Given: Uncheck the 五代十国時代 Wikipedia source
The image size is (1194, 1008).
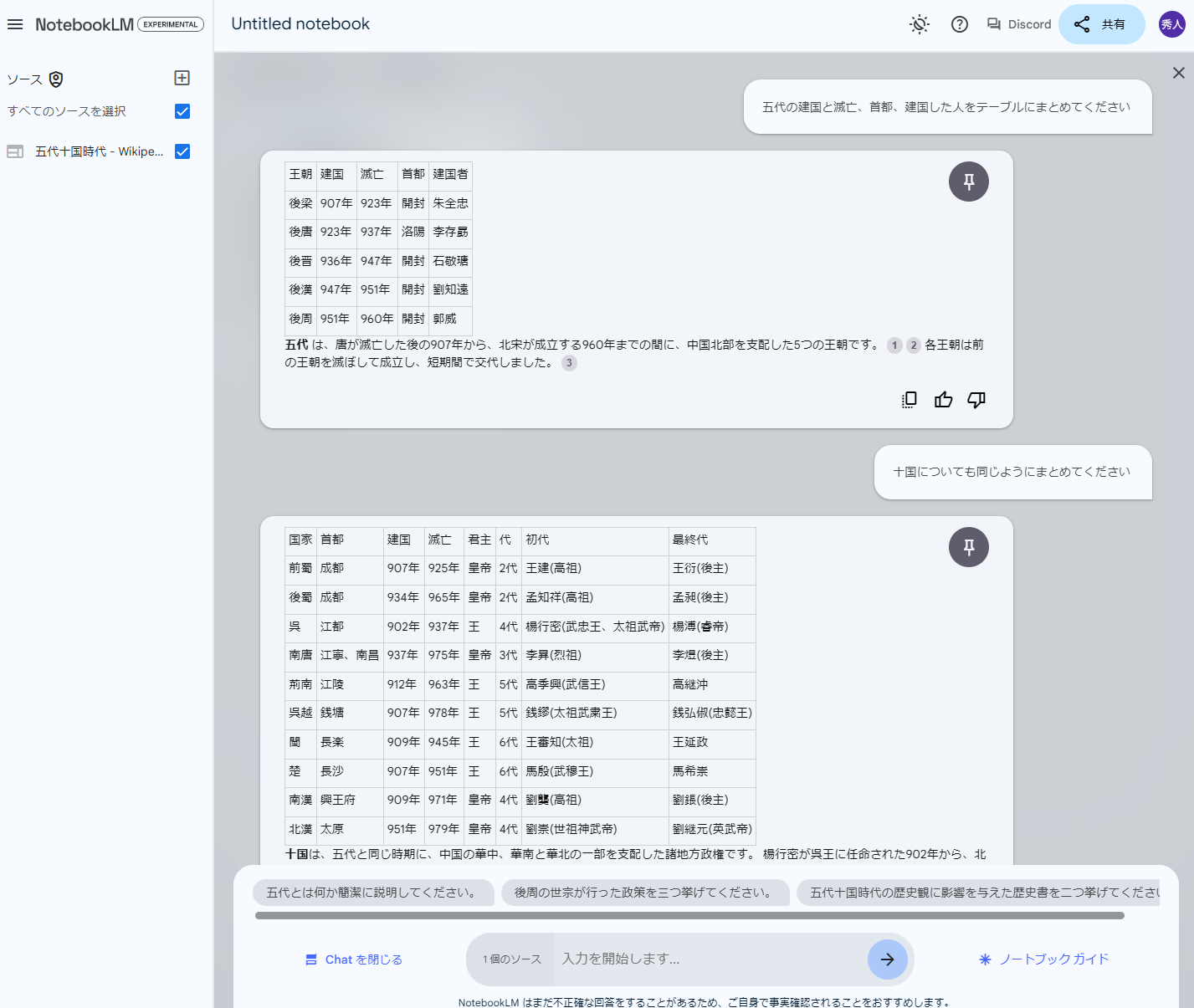Looking at the screenshot, I should point(182,151).
